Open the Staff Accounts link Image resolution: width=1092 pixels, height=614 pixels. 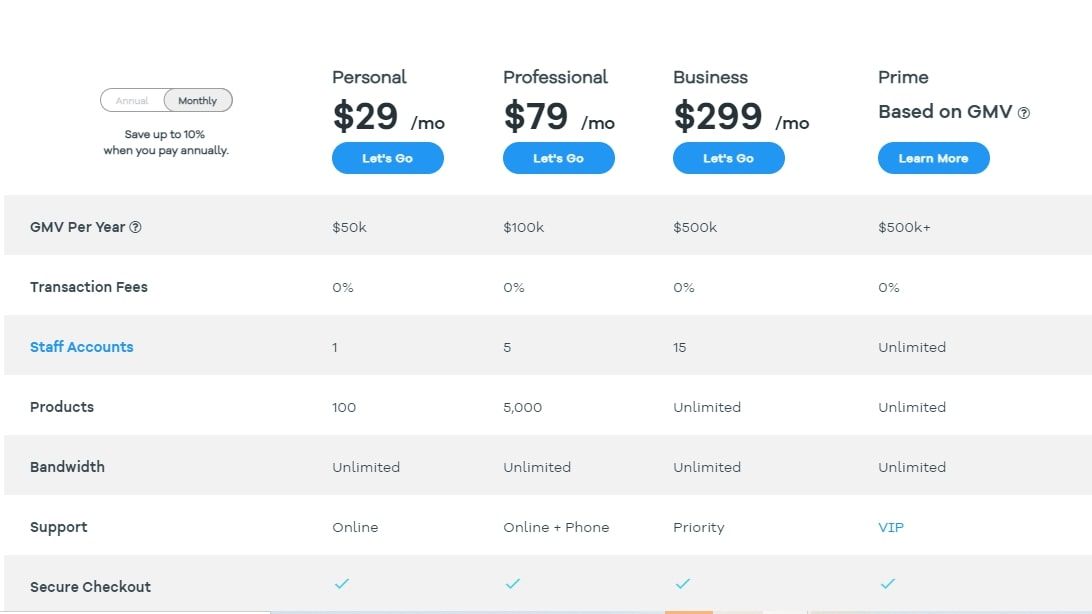point(81,347)
